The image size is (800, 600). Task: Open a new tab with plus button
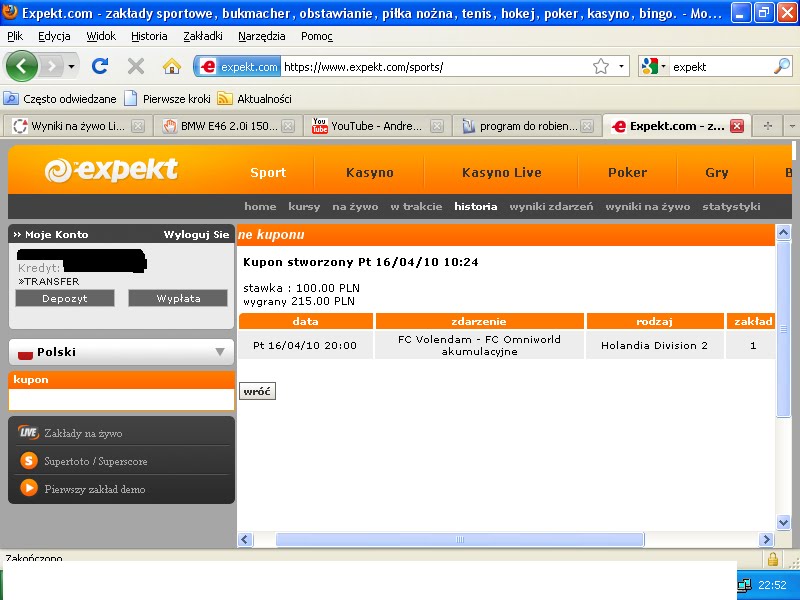(x=767, y=126)
